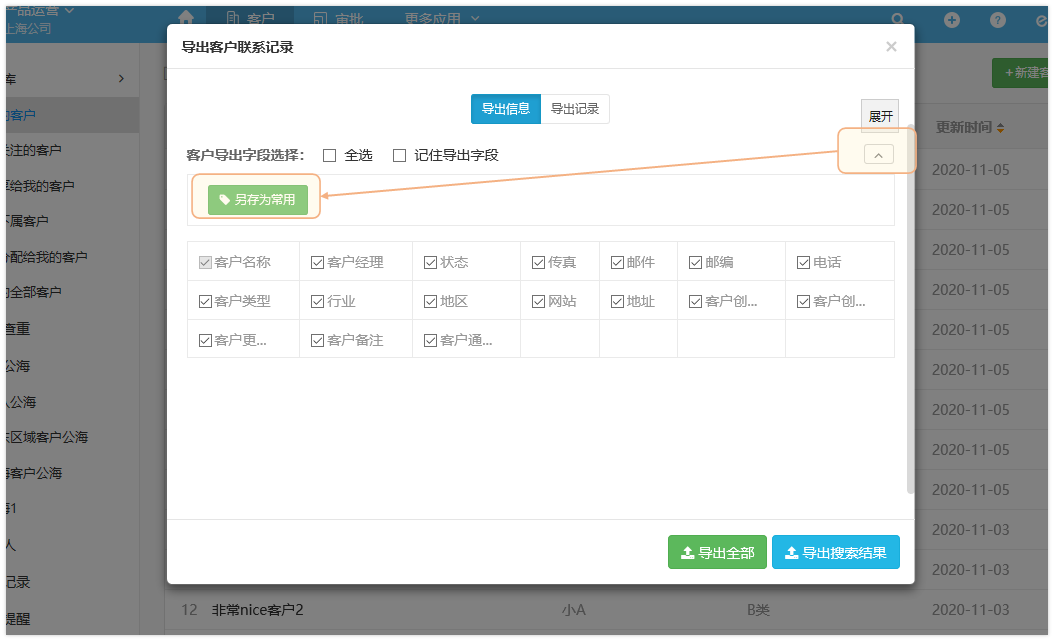Close the export dialog with X
1054x641 pixels.
coord(891,47)
